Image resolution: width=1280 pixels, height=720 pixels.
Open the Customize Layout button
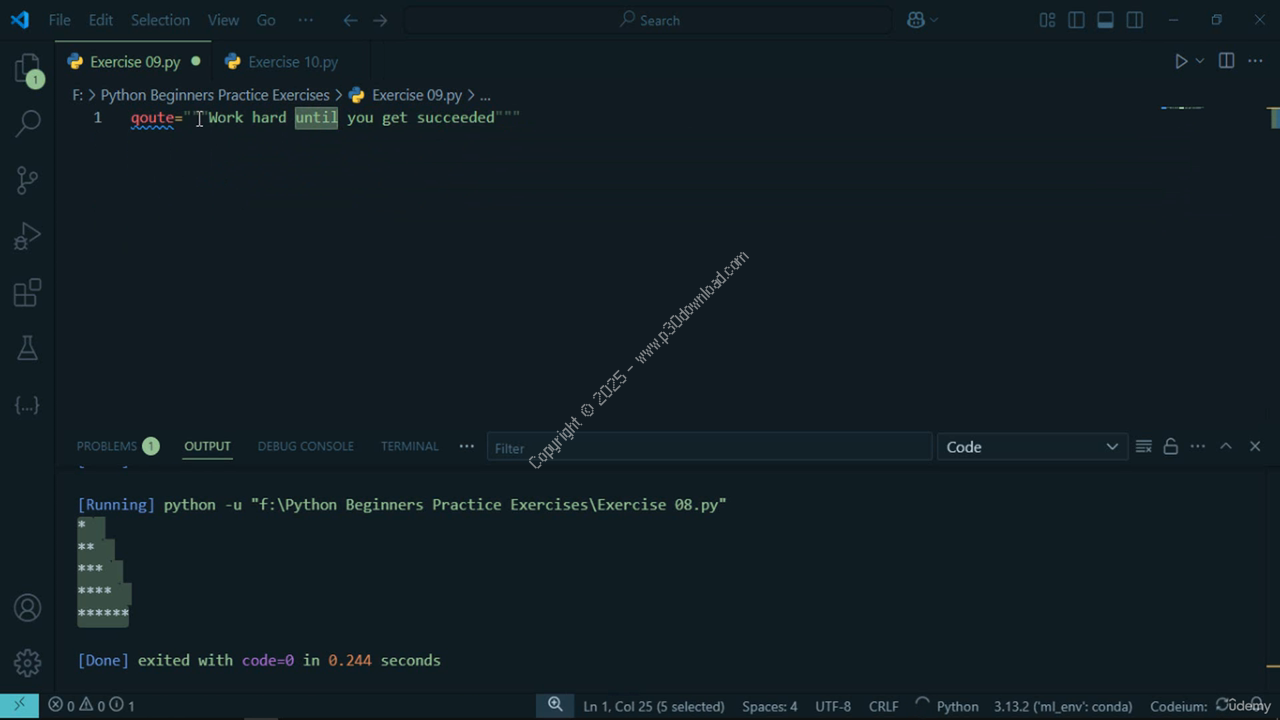pyautogui.click(x=1047, y=20)
